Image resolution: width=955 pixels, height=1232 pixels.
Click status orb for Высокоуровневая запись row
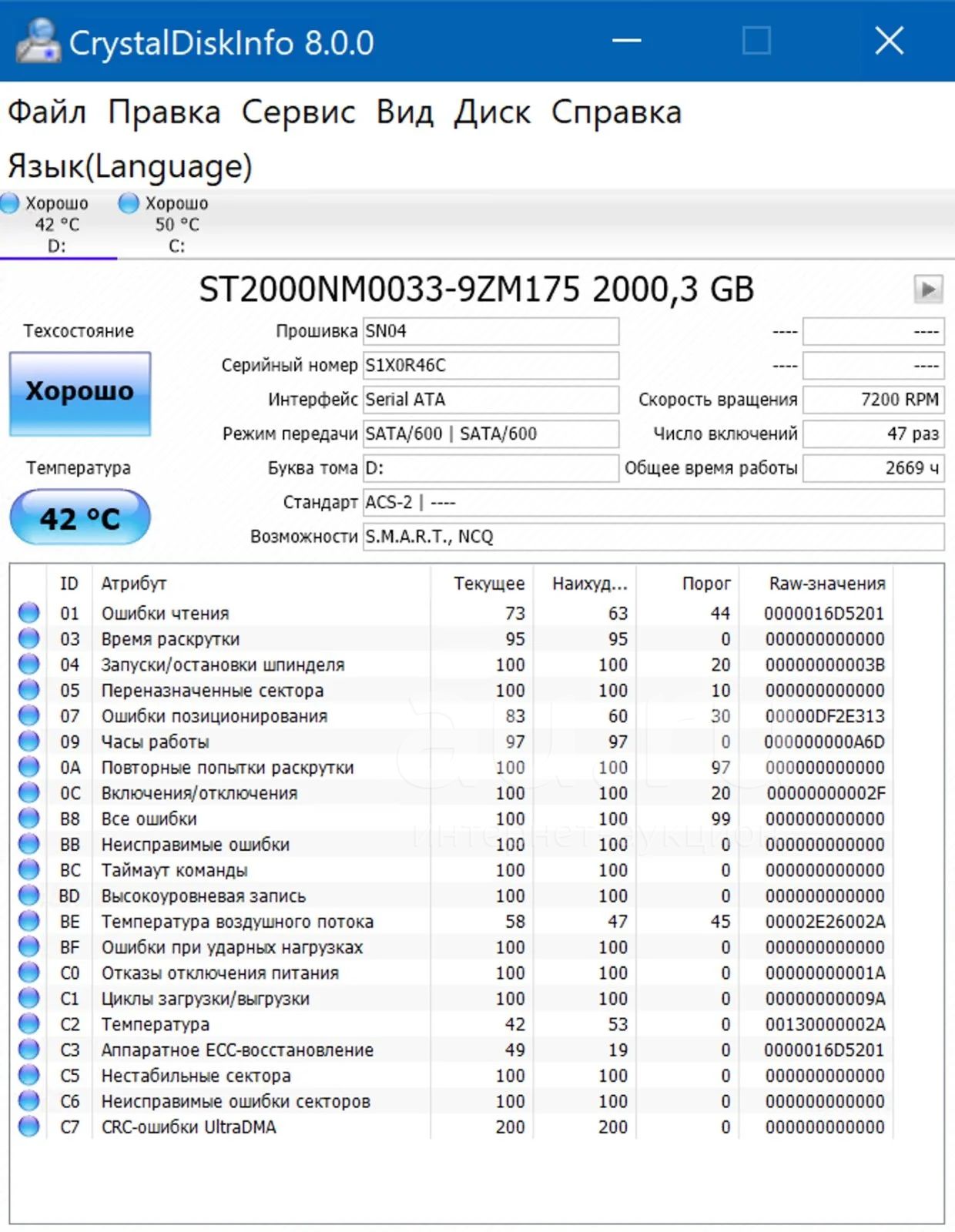click(x=29, y=896)
